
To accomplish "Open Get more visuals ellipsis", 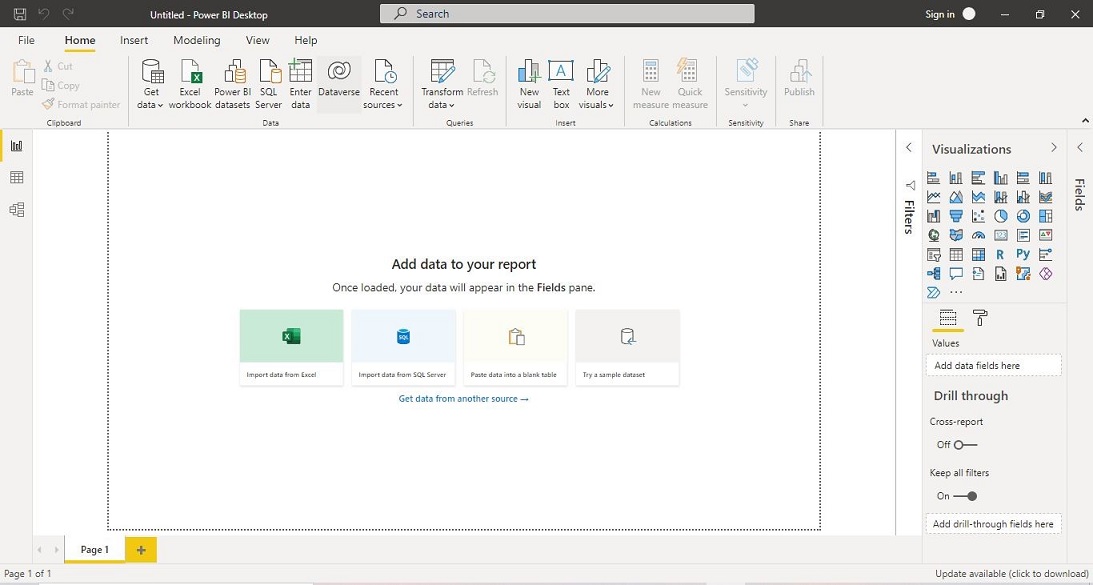I will click(x=956, y=293).
